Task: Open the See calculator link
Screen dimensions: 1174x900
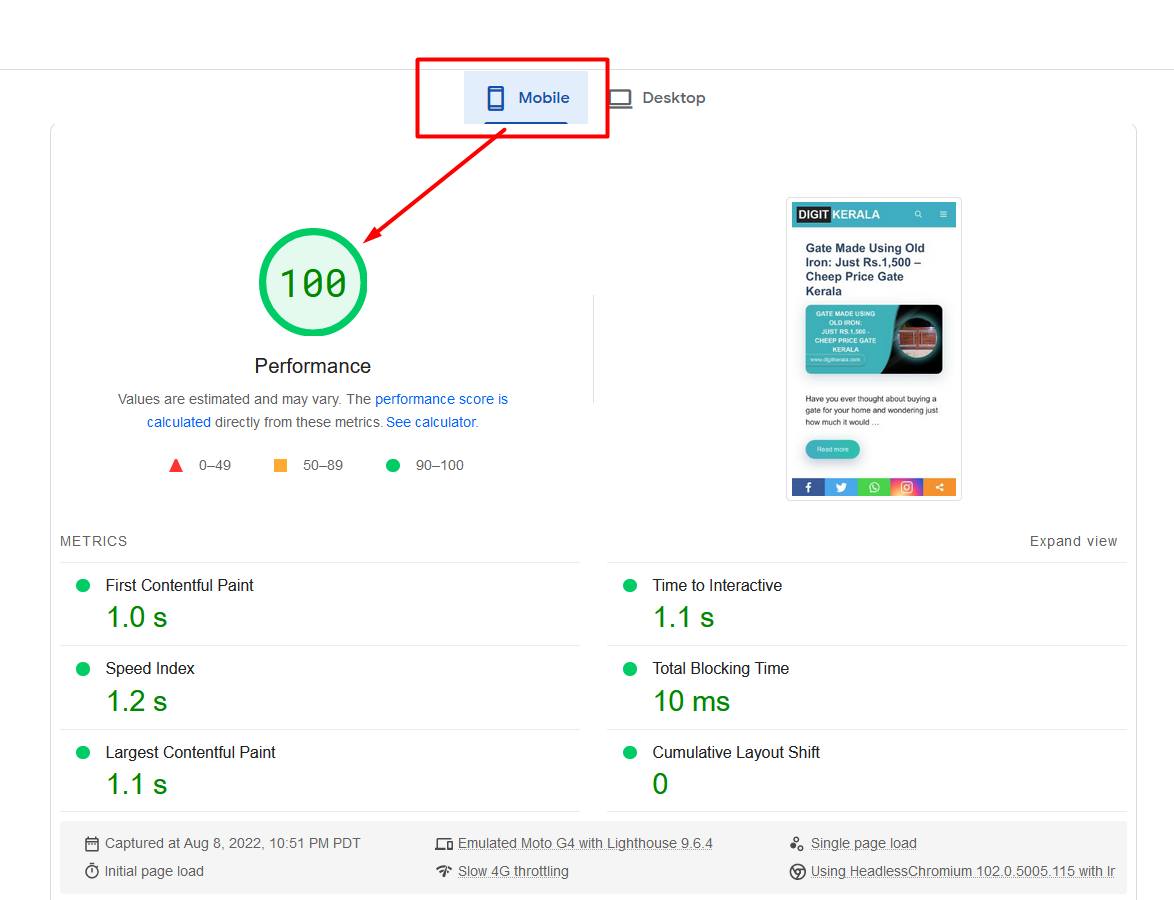Action: pyautogui.click(x=431, y=422)
